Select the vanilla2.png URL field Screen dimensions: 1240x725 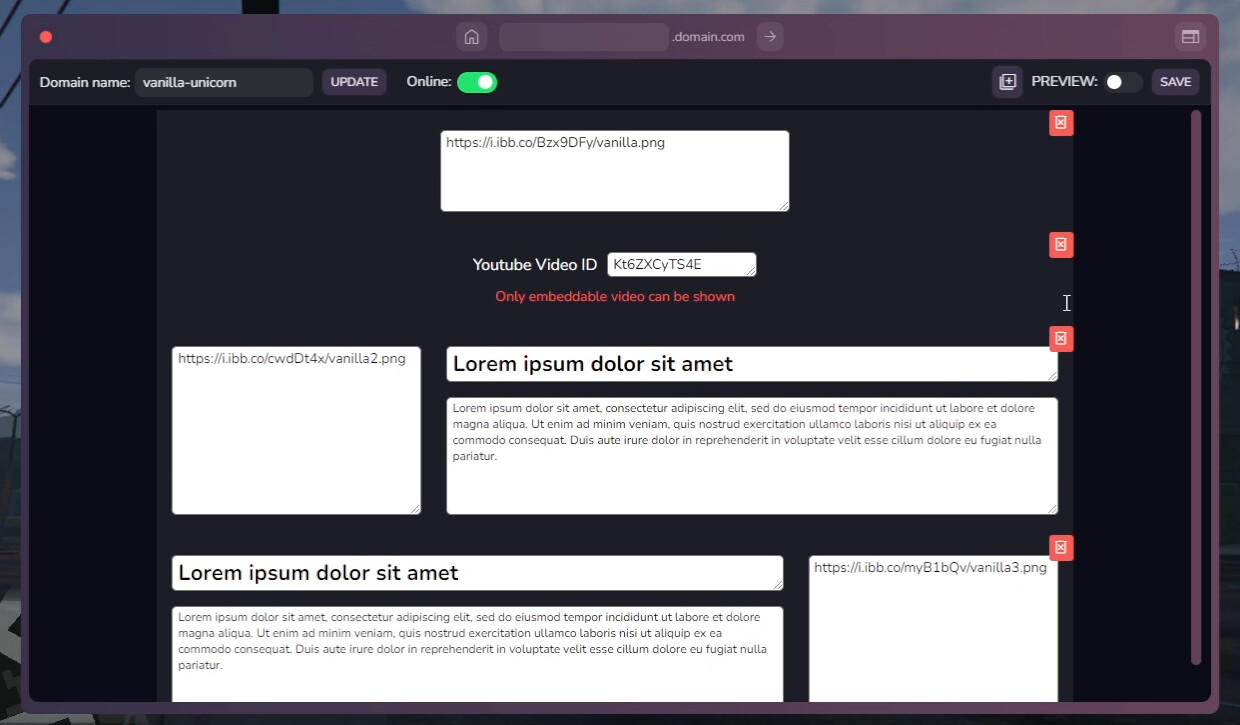click(x=296, y=430)
